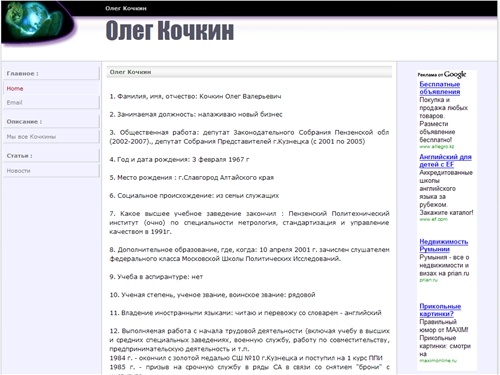Click line '2. Занимаемая должность'
Screen dimensions: 500x375
[x=196, y=115]
